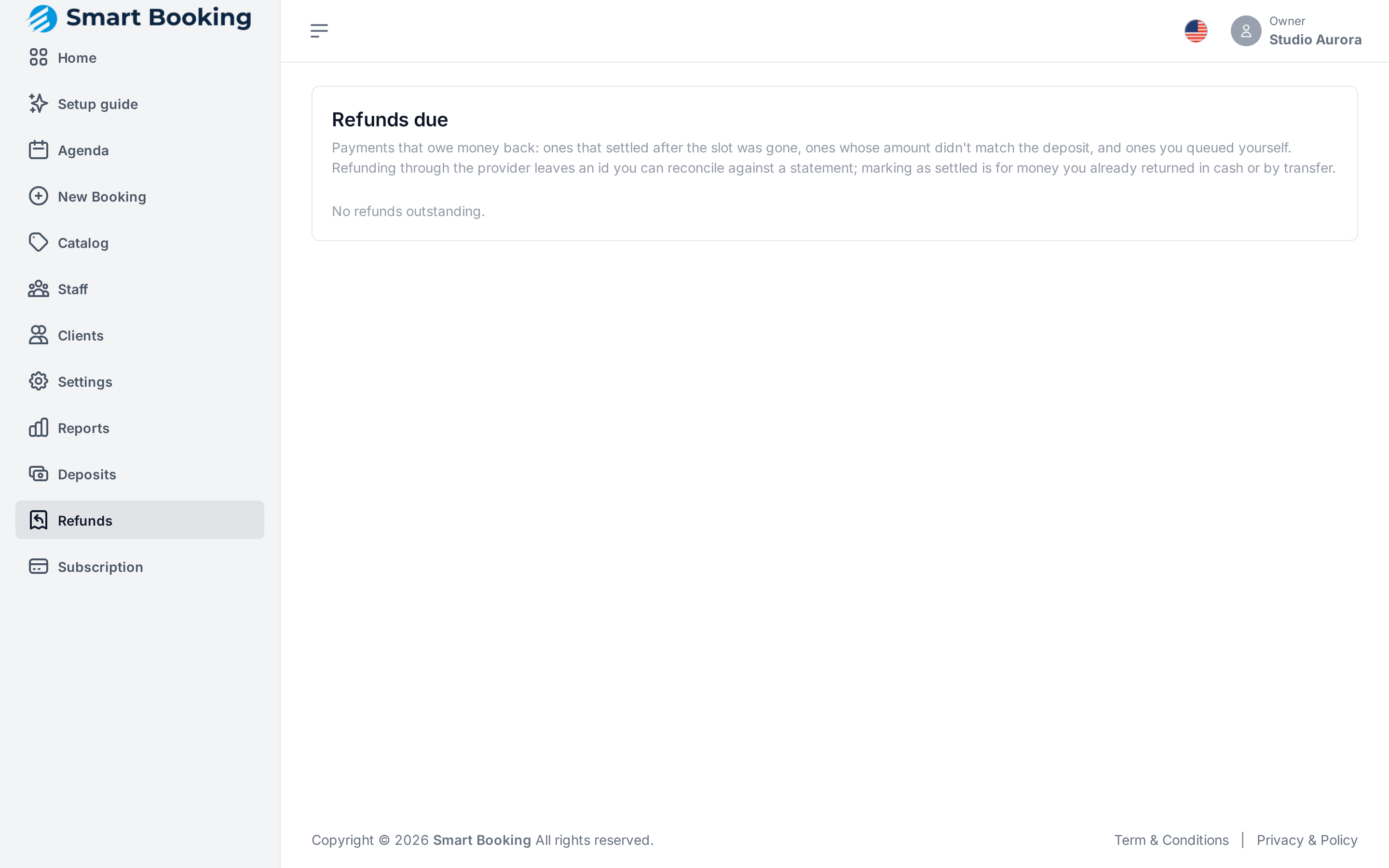
Task: Click the Settings gear icon
Action: click(x=39, y=382)
